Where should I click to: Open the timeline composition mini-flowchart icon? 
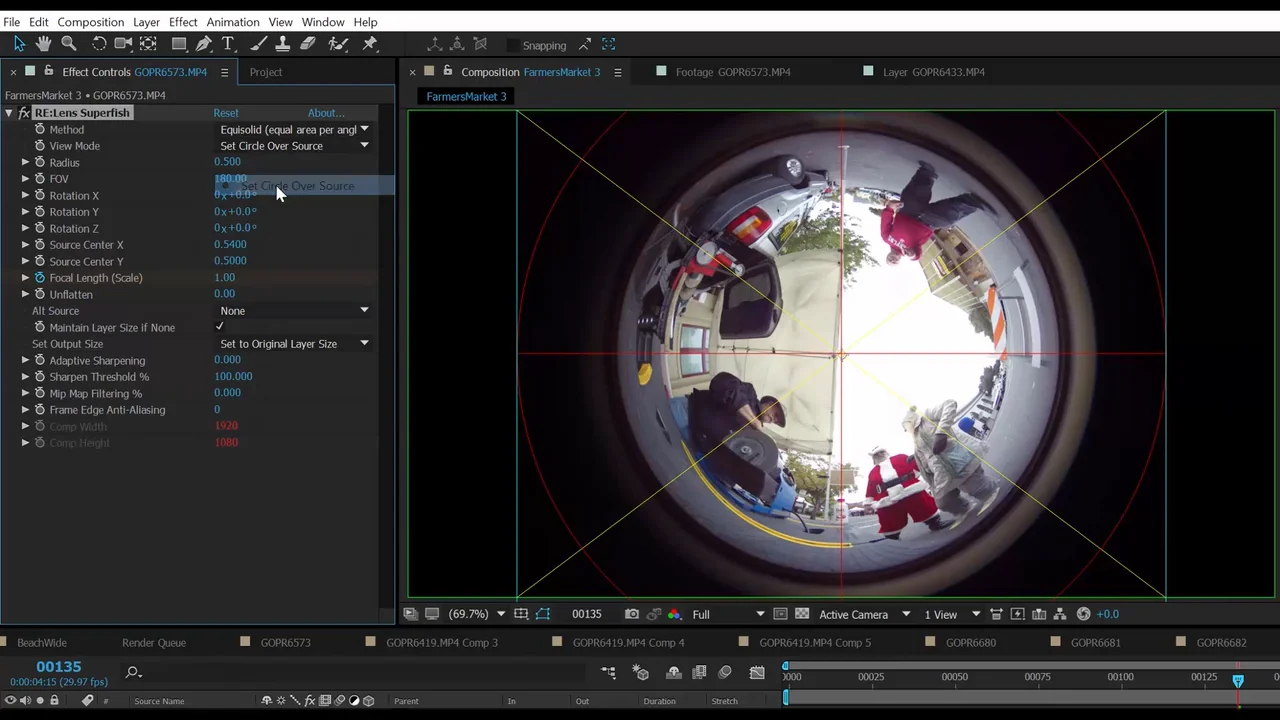coord(609,673)
